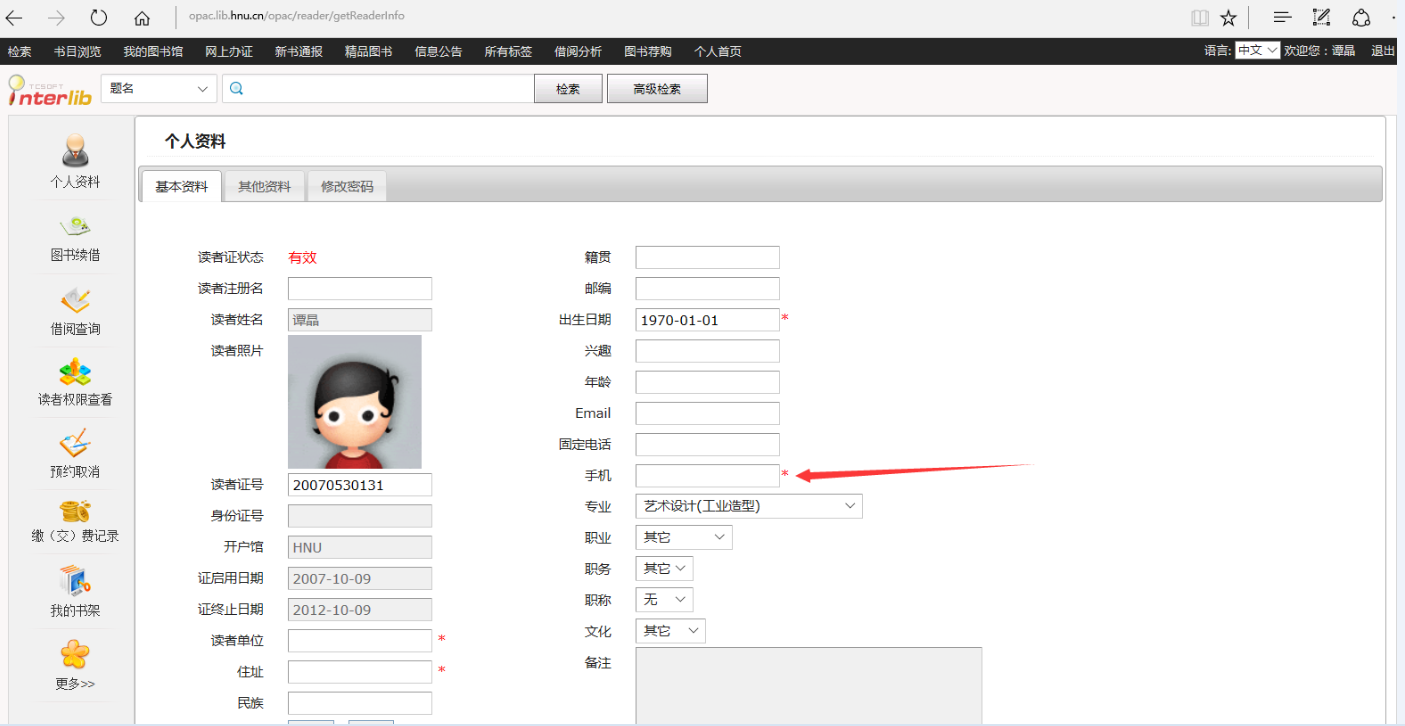Expand the 职业 occupation dropdown
The width and height of the screenshot is (1405, 726).
[683, 537]
